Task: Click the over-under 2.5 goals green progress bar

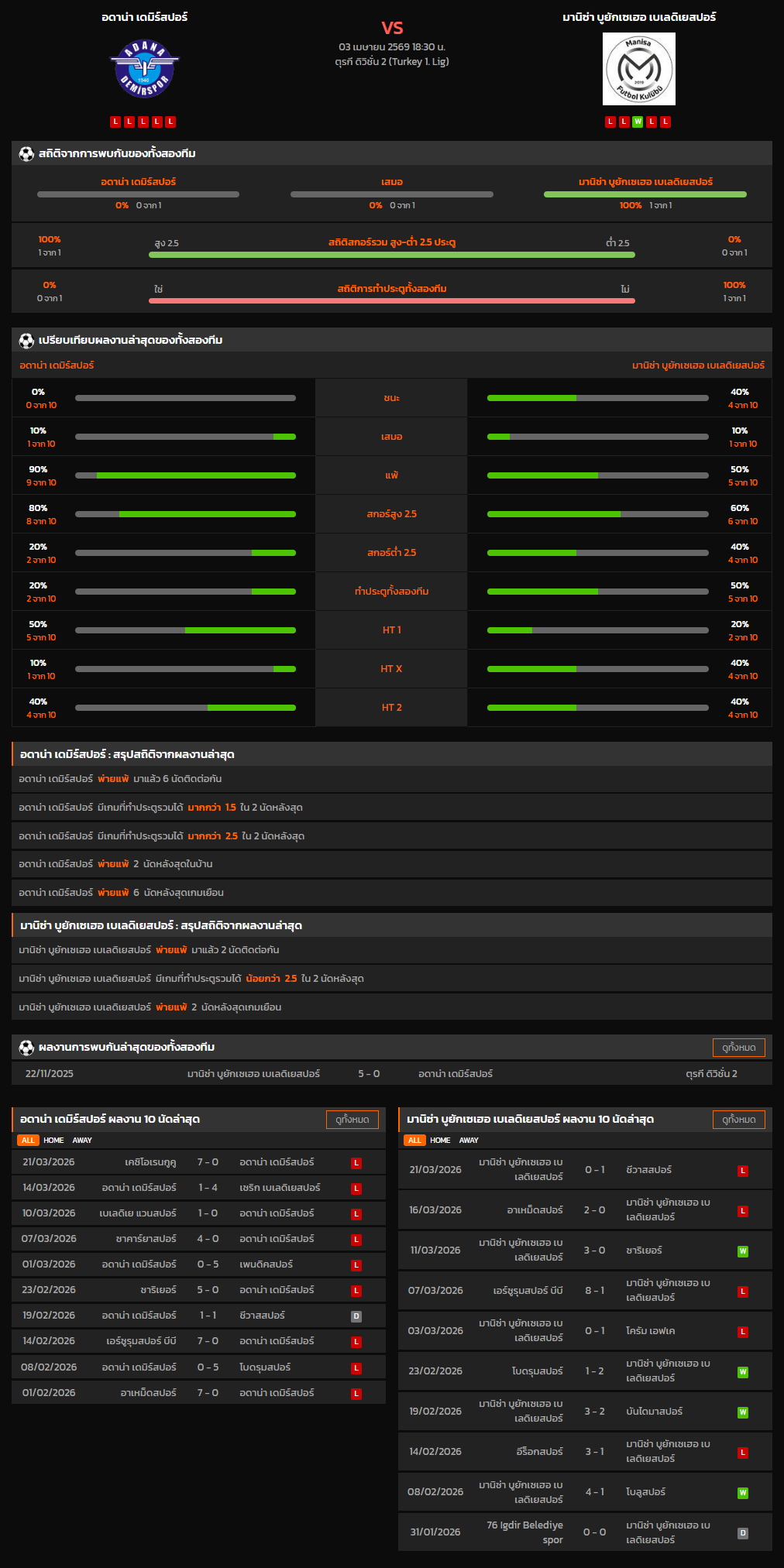Action: pos(391,255)
